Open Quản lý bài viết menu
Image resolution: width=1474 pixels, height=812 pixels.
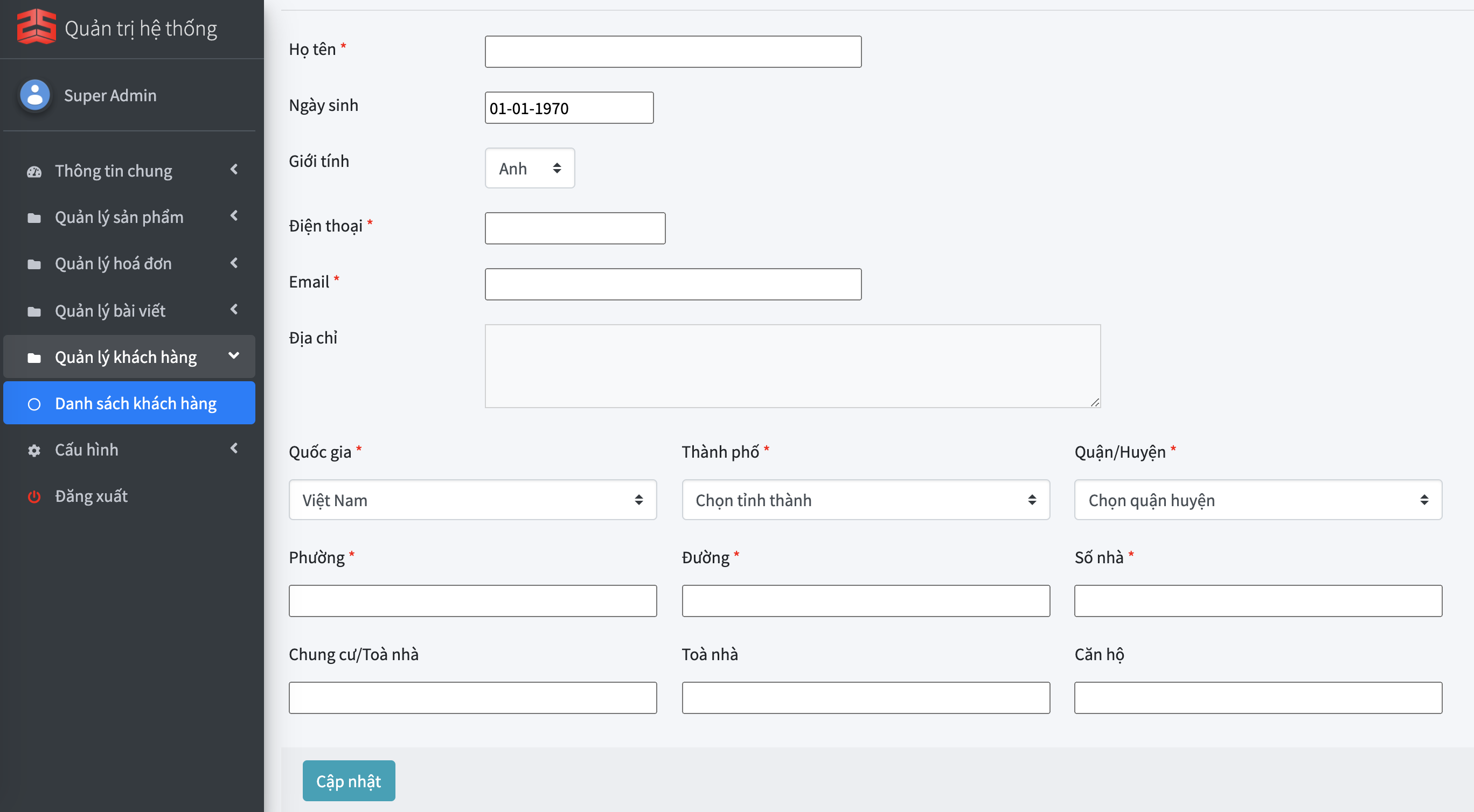[x=129, y=311]
